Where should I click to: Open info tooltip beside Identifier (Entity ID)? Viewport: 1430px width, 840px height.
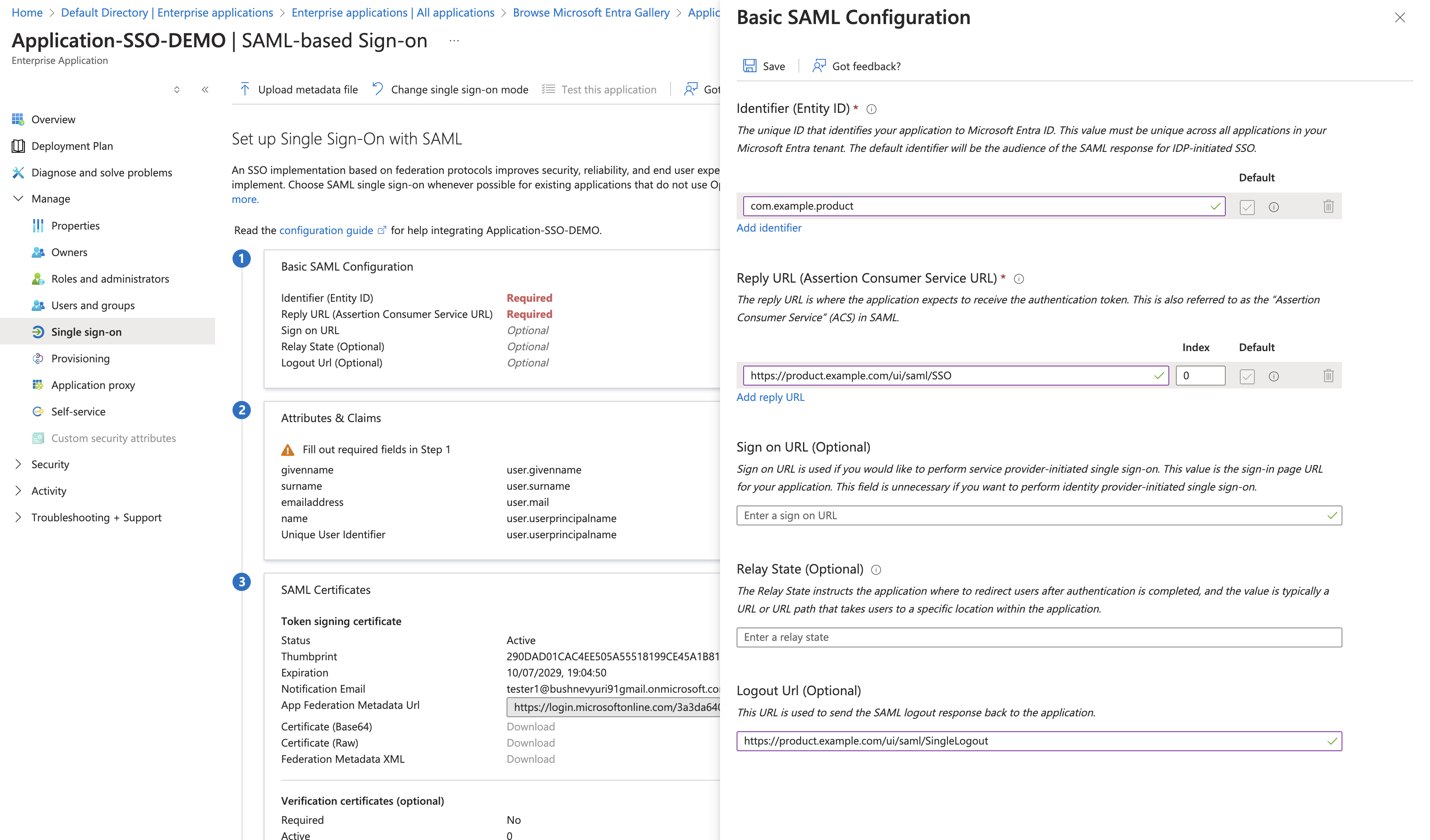872,109
